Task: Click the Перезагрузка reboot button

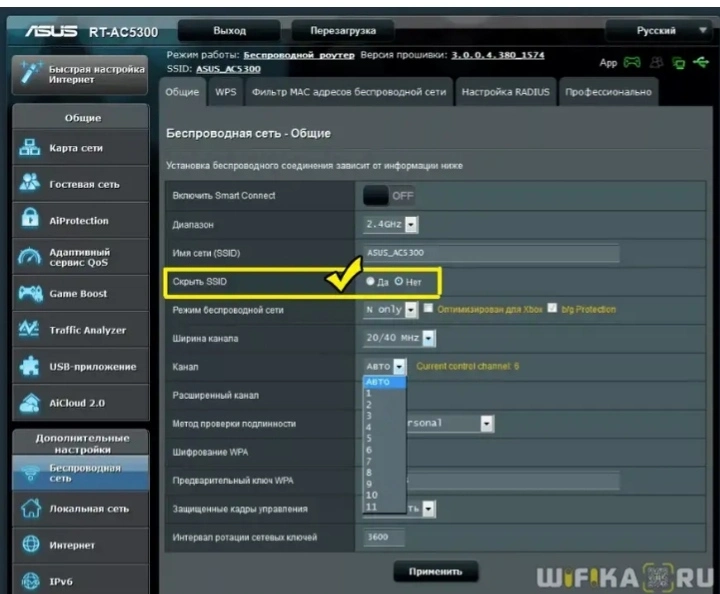Action: (x=343, y=31)
